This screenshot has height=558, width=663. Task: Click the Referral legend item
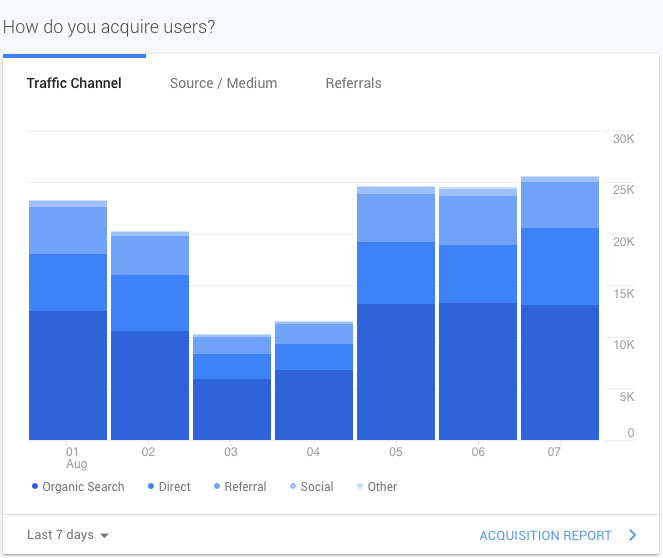coord(238,487)
